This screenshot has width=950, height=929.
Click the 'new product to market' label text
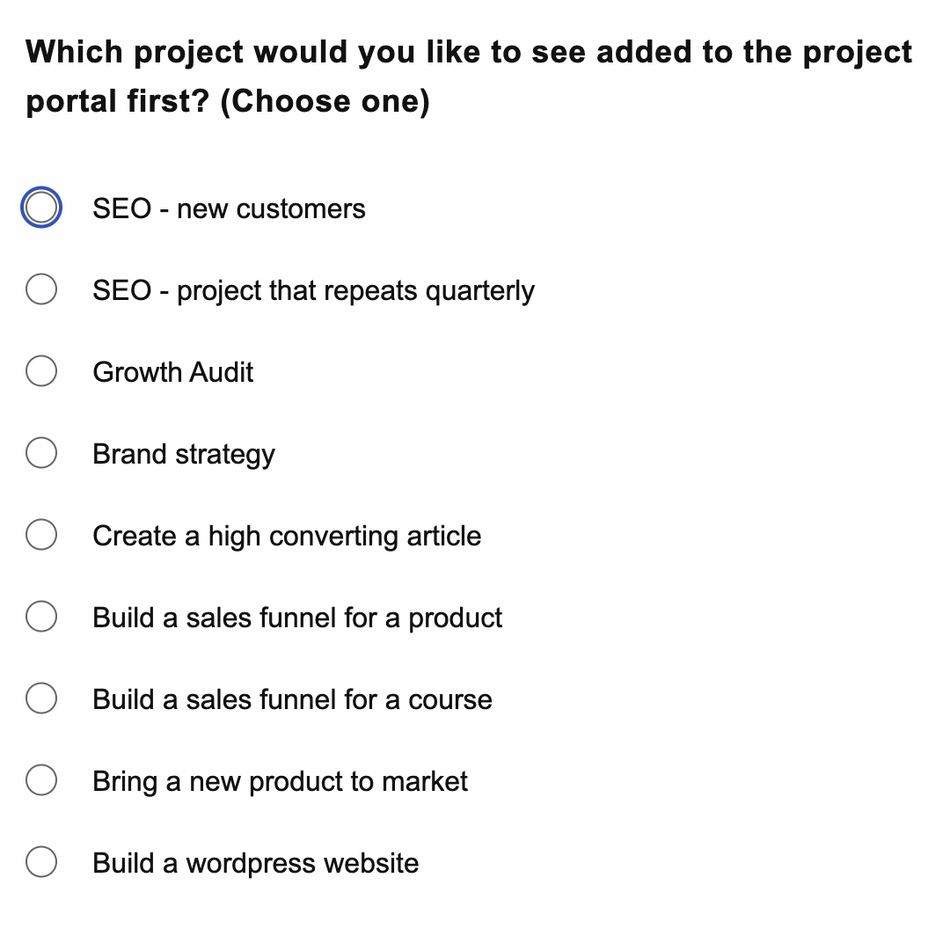point(328,782)
